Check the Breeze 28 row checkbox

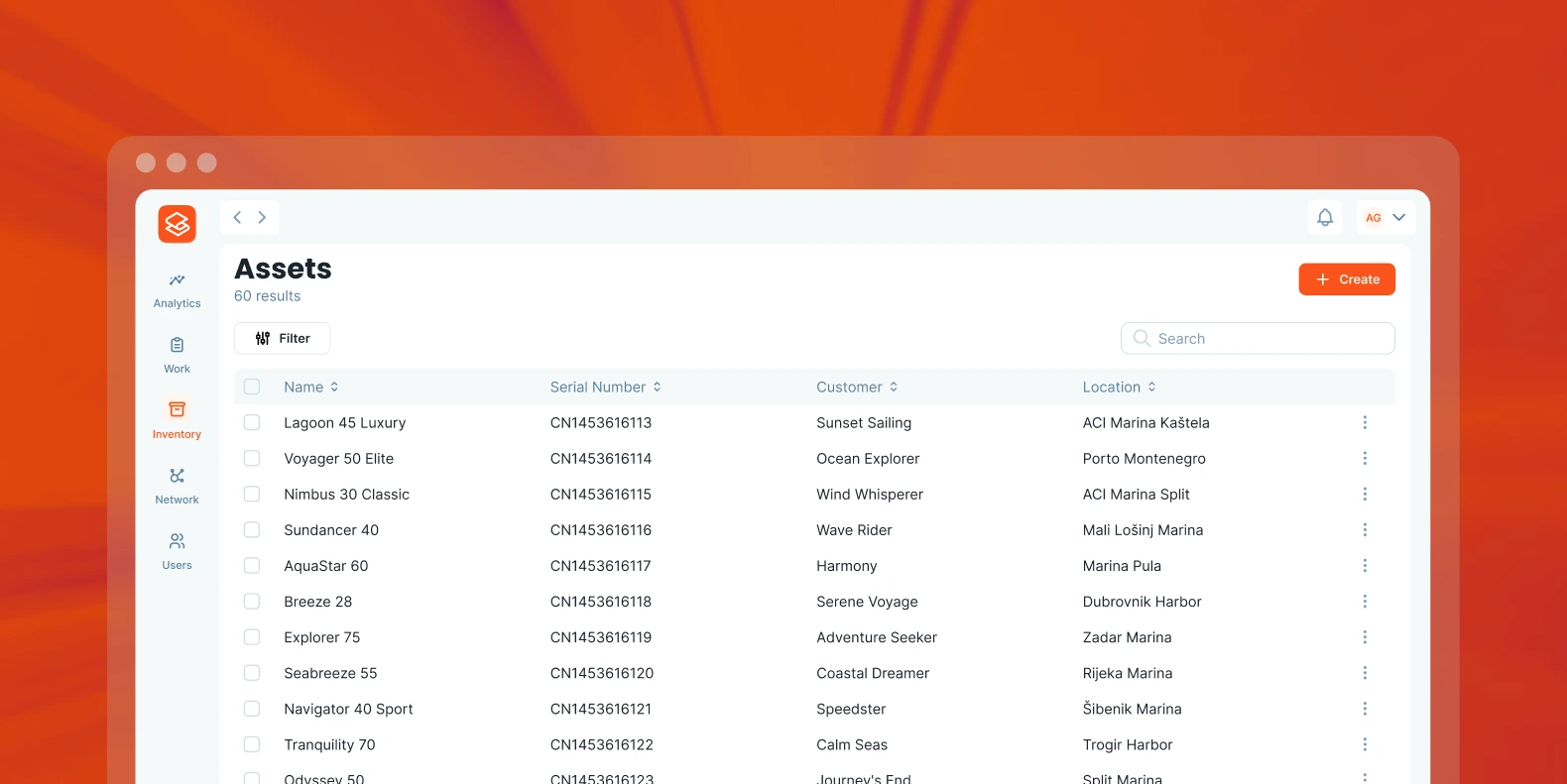point(252,601)
